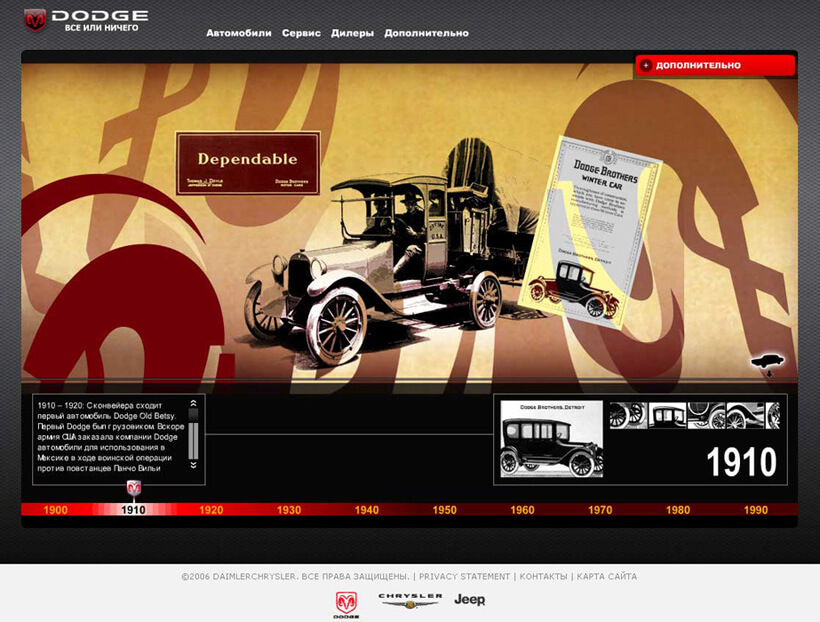Expand the red Дополнительно panel
Screen dimensions: 820x622
coord(715,66)
